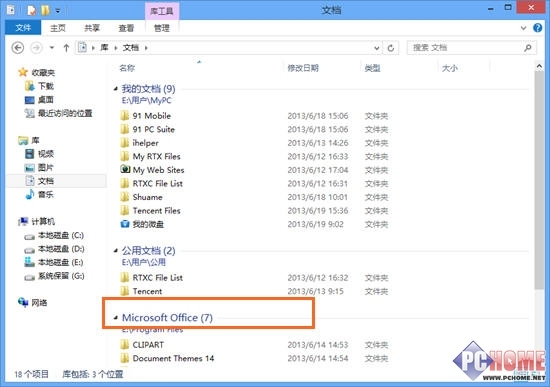Open 本地磁盘 (D:) drive

pos(61,249)
